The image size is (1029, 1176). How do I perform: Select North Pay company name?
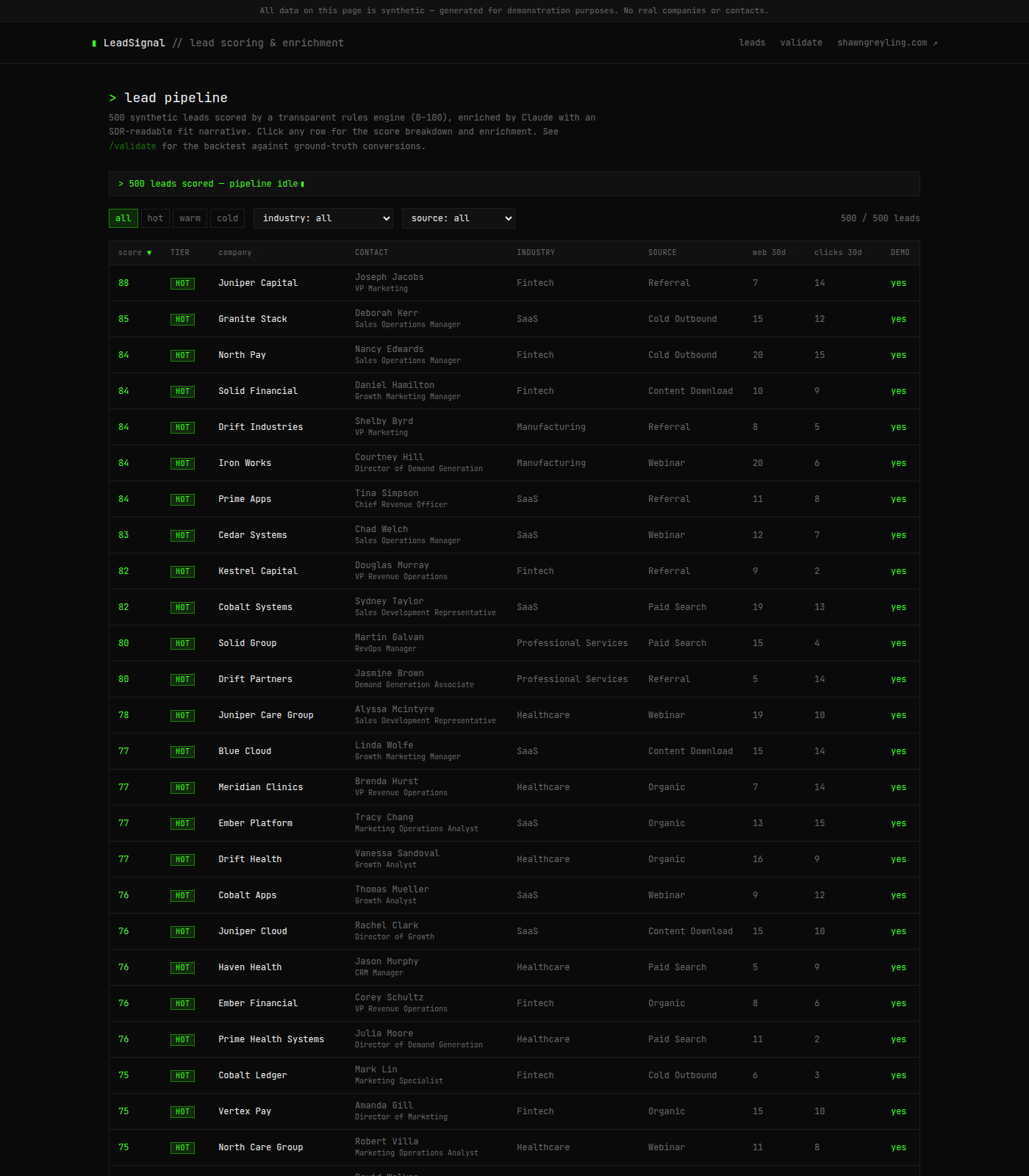[x=242, y=355]
